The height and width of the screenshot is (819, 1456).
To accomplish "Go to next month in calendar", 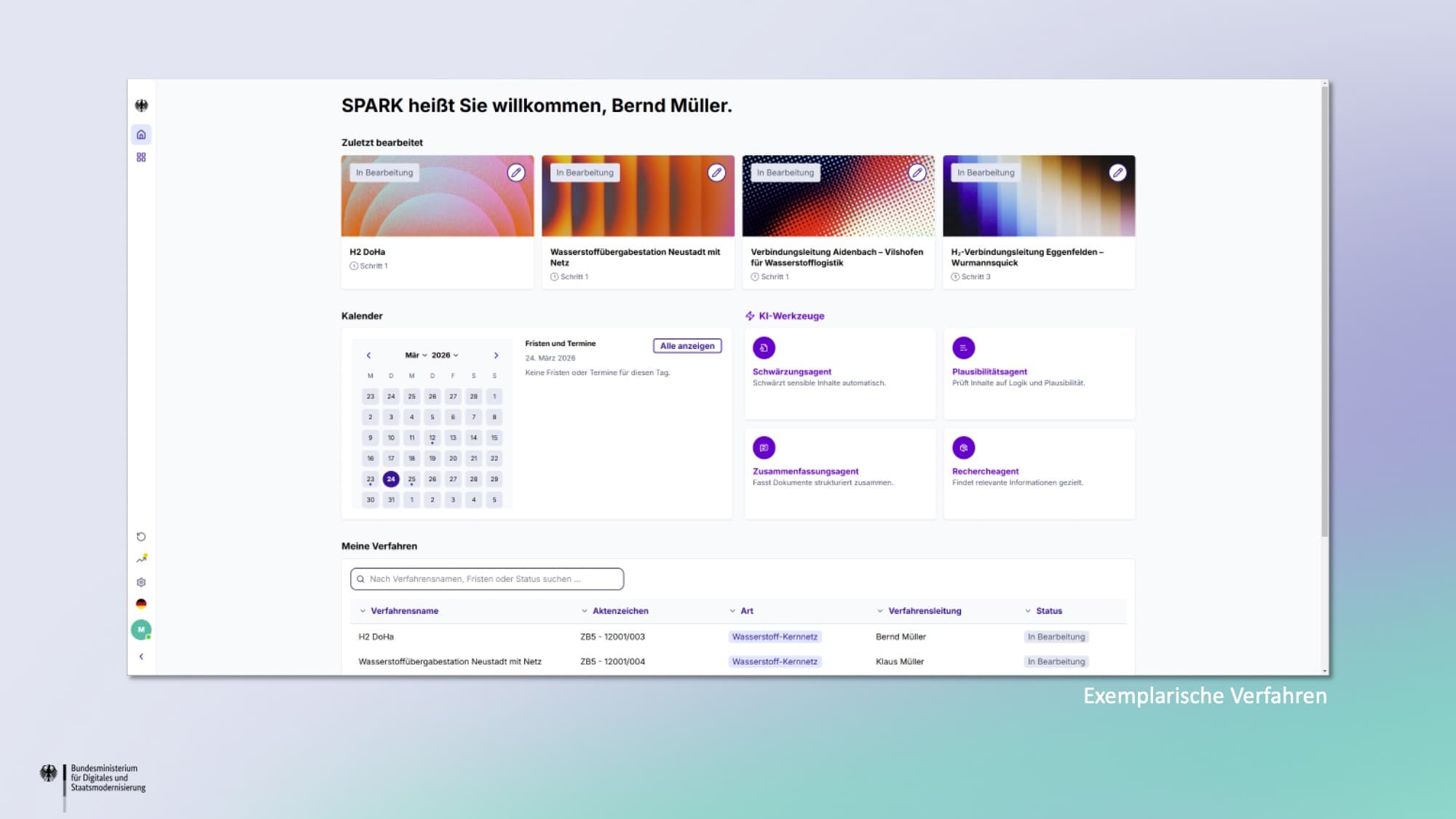I will coord(496,355).
